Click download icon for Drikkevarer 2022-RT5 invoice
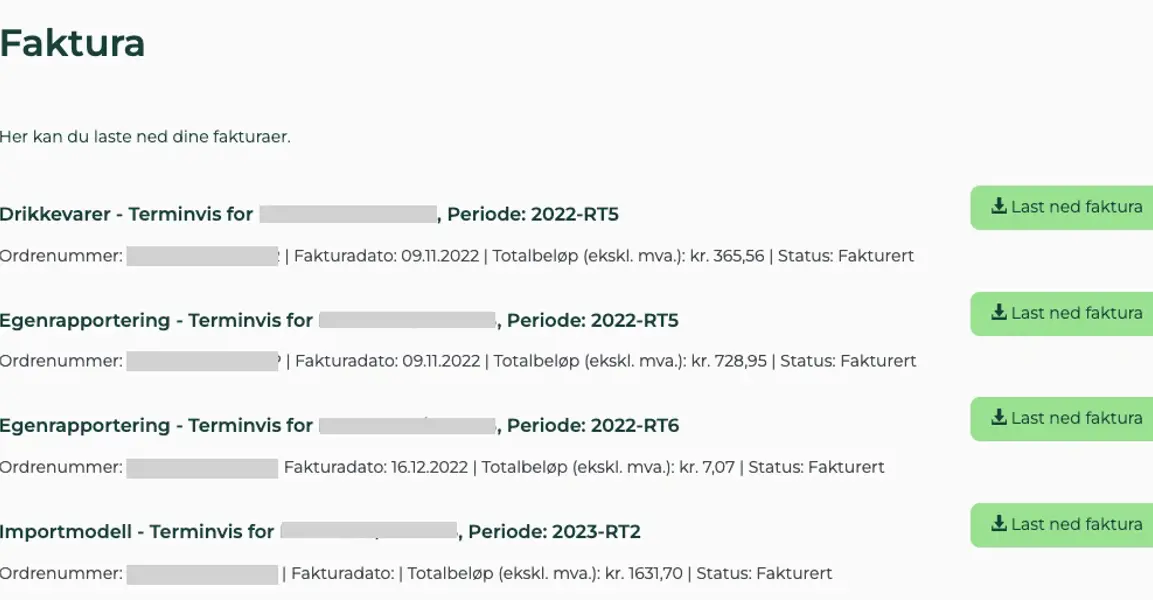1153x600 pixels. pos(998,207)
